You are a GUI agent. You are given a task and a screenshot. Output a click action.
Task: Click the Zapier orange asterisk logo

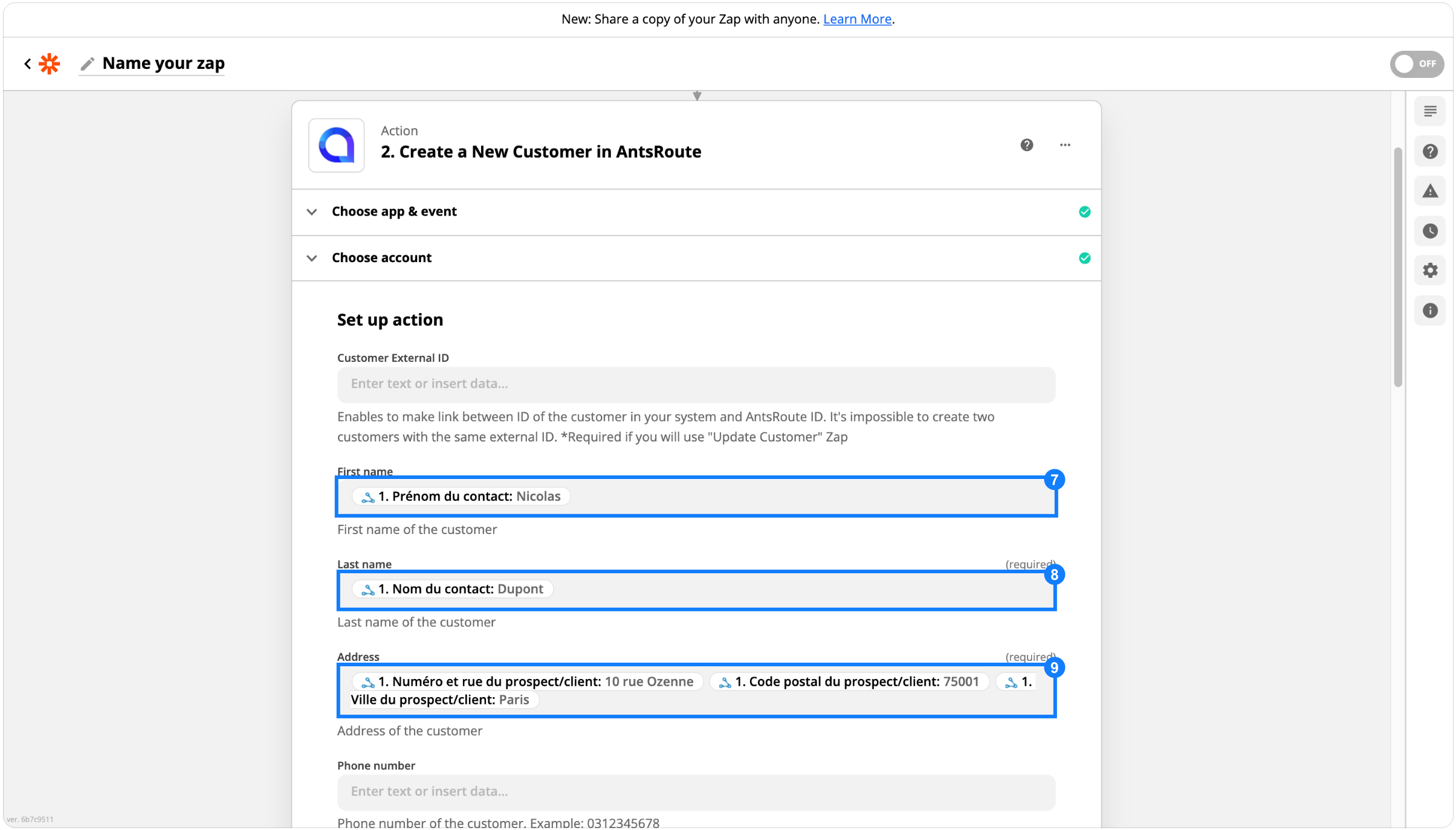(50, 63)
